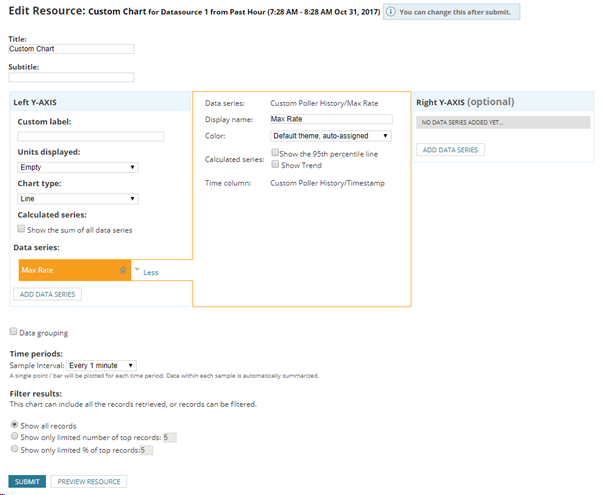Select Show only limited % of top records

coord(14,449)
